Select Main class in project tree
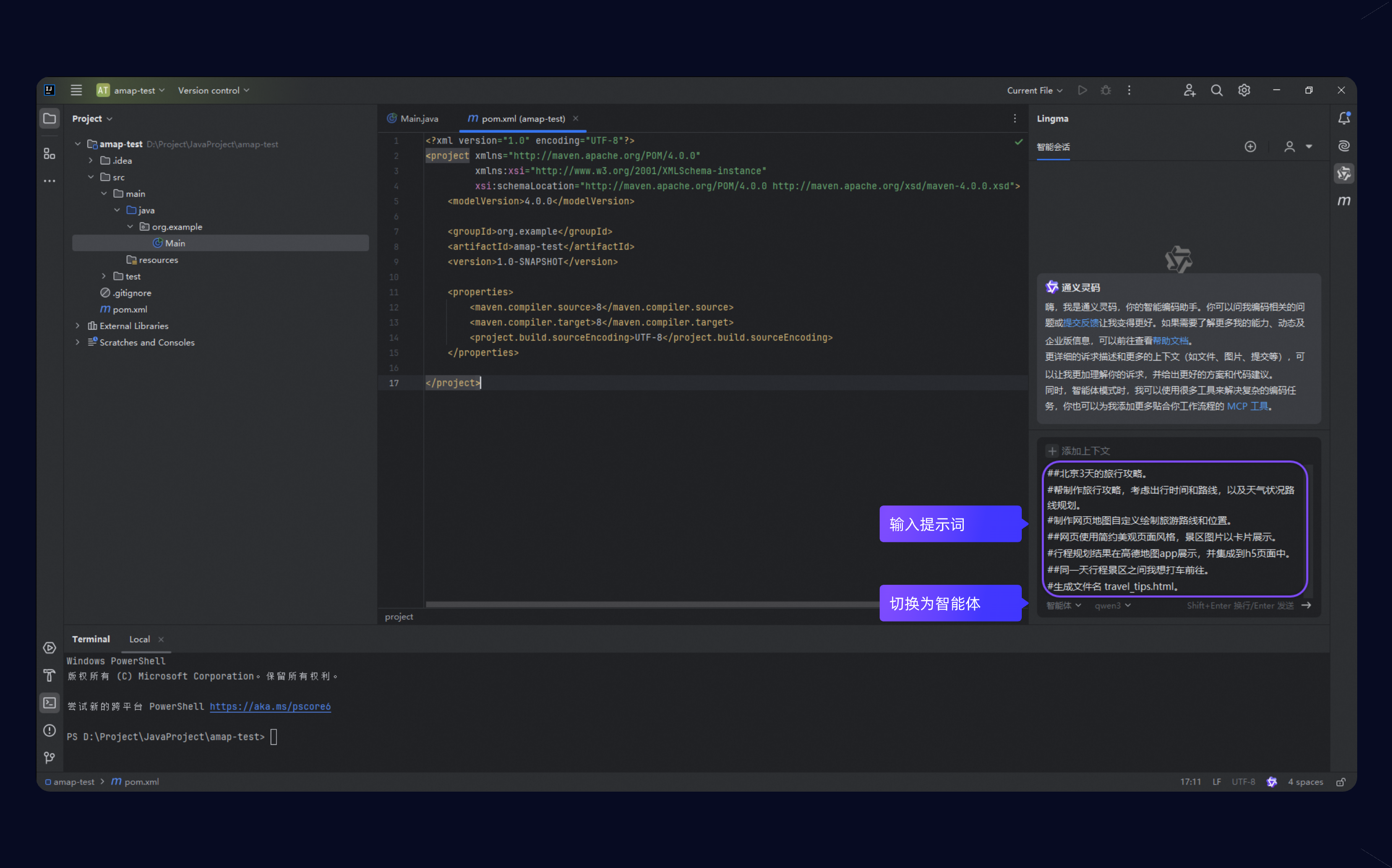The width and height of the screenshot is (1392, 868). (220, 243)
